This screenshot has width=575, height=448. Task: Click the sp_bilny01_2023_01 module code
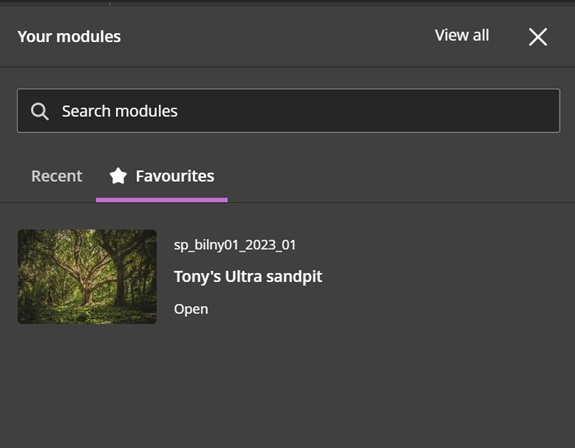pos(235,245)
